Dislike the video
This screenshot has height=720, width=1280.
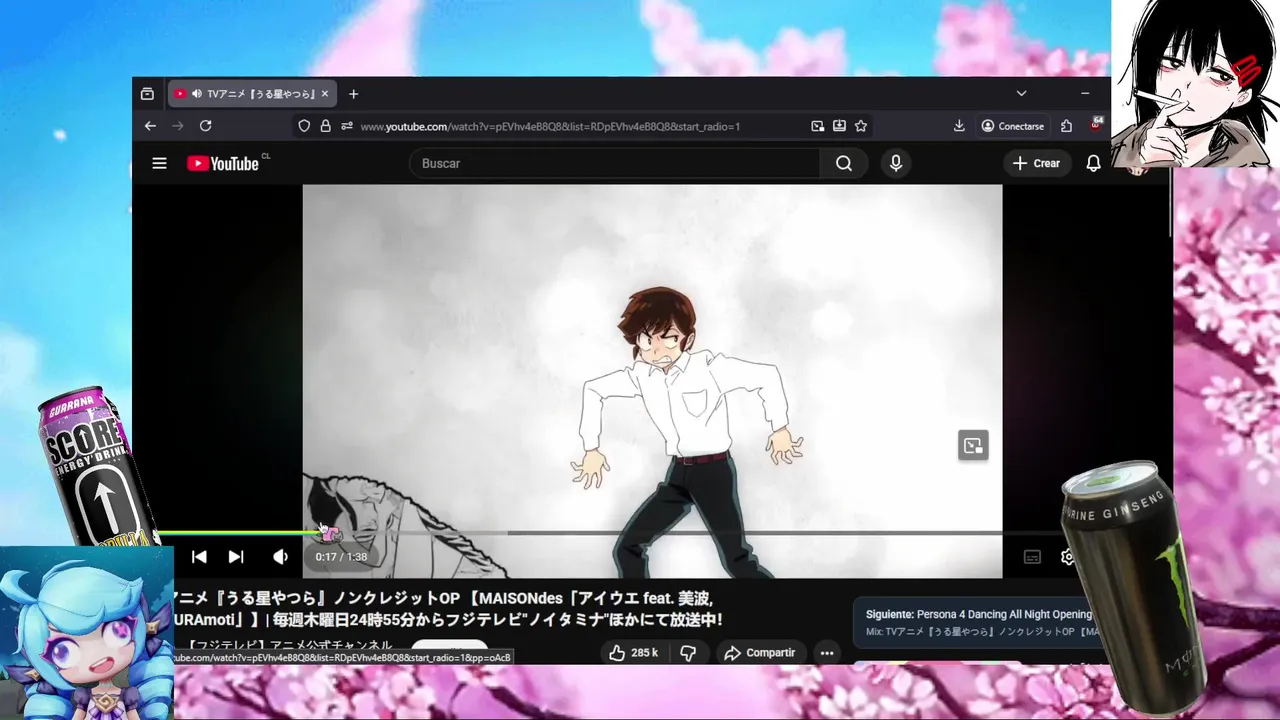tap(688, 653)
